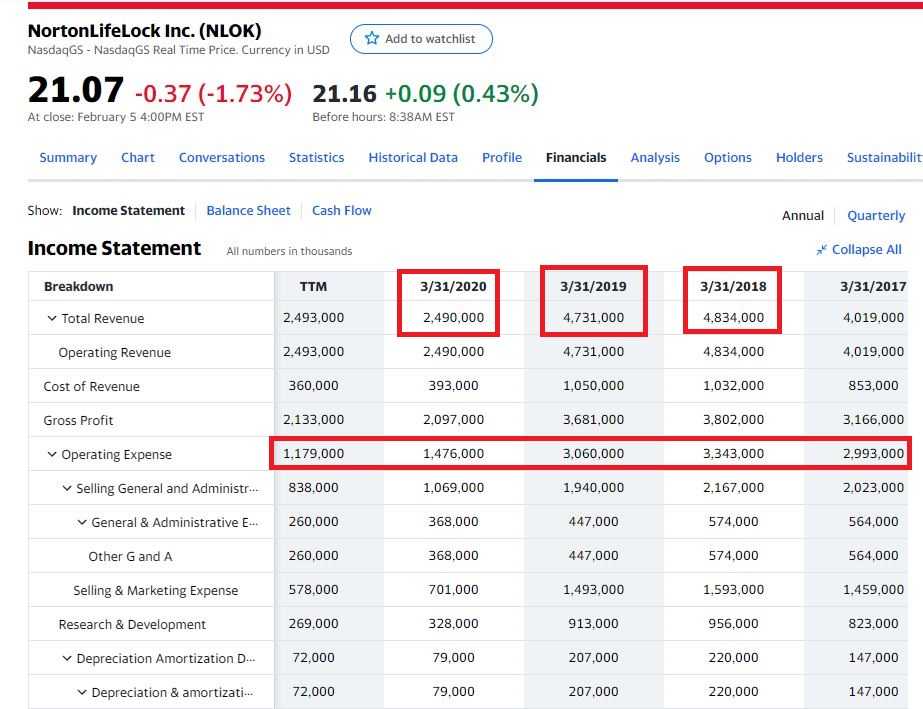Open the Holders tab
Image resolution: width=923 pixels, height=709 pixels.
pyautogui.click(x=798, y=158)
